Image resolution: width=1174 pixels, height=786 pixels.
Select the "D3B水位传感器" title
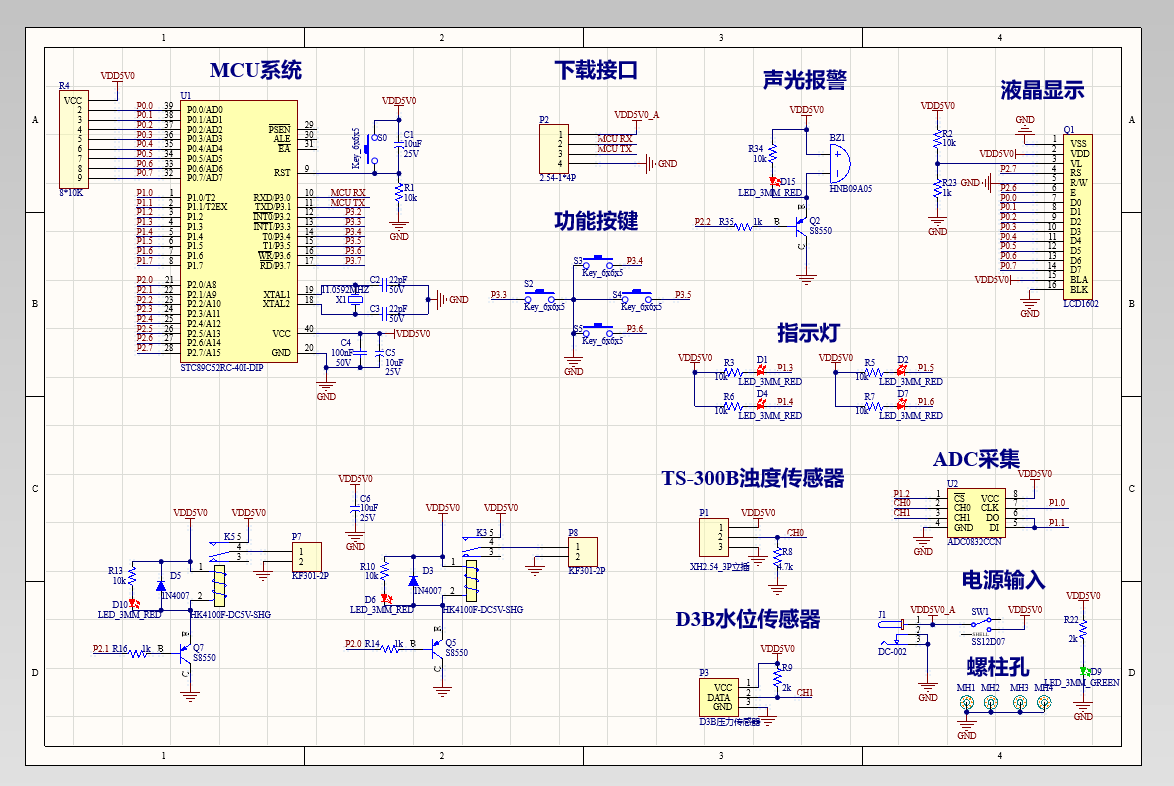(747, 619)
